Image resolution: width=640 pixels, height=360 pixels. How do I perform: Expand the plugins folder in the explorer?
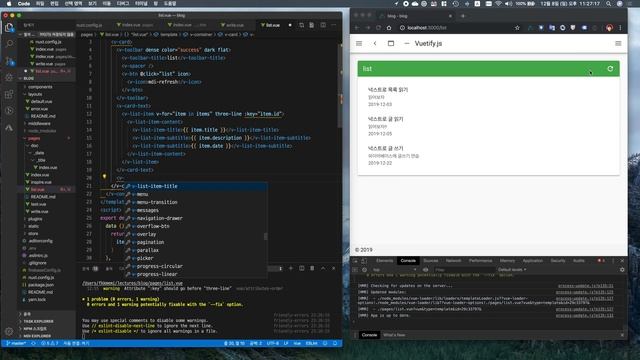(x=35, y=219)
